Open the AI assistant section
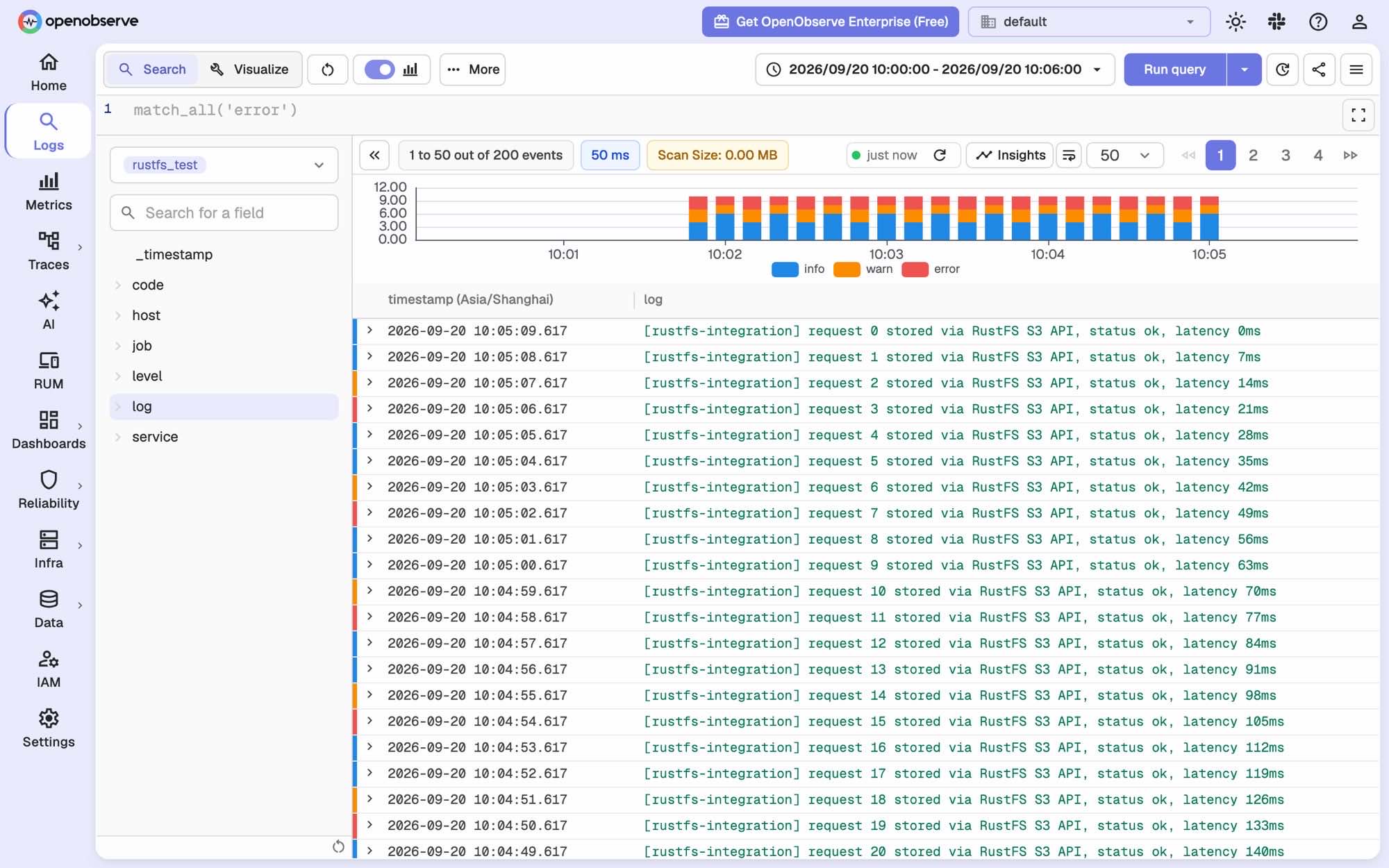This screenshot has height=868, width=1389. coord(48,311)
